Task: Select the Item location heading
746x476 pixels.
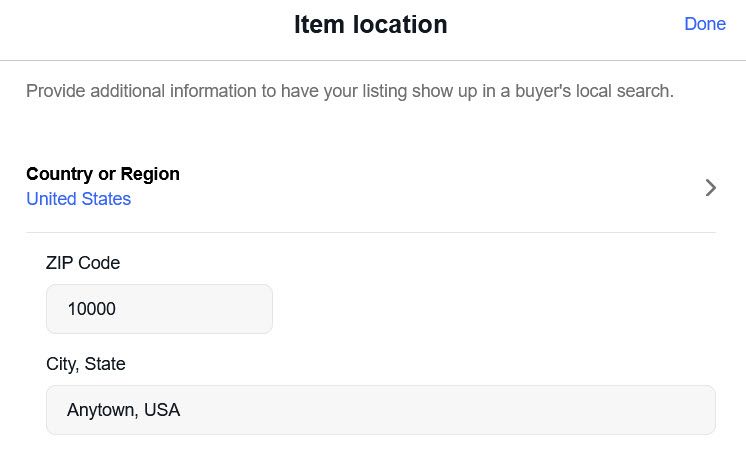Action: 370,25
